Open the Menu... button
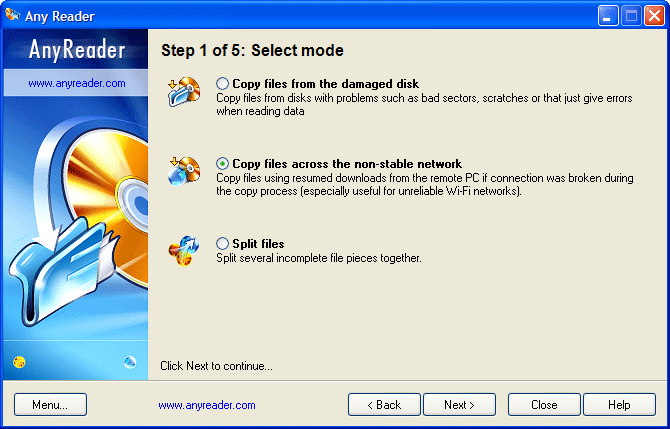Image resolution: width=670 pixels, height=429 pixels. (x=50, y=405)
